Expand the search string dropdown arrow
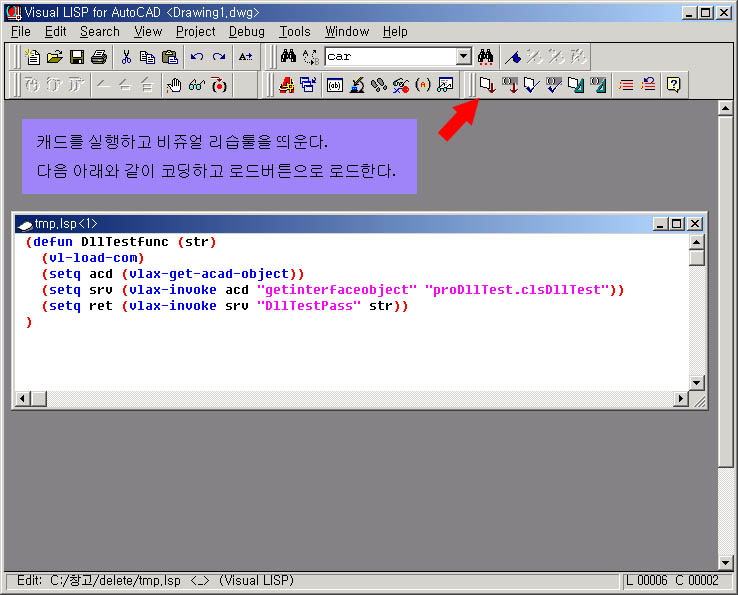 464,56
